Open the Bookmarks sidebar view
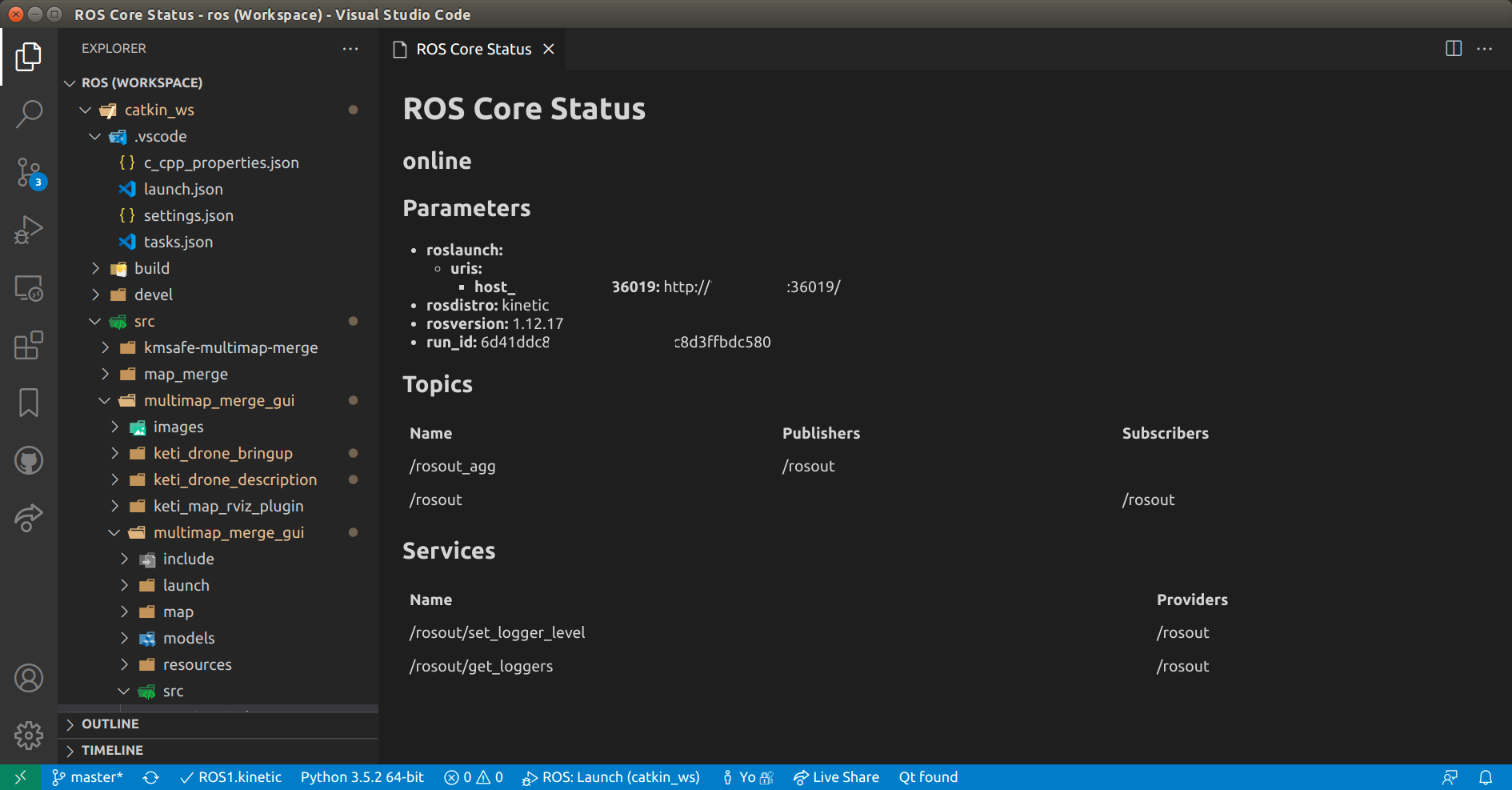1512x790 pixels. click(x=29, y=403)
